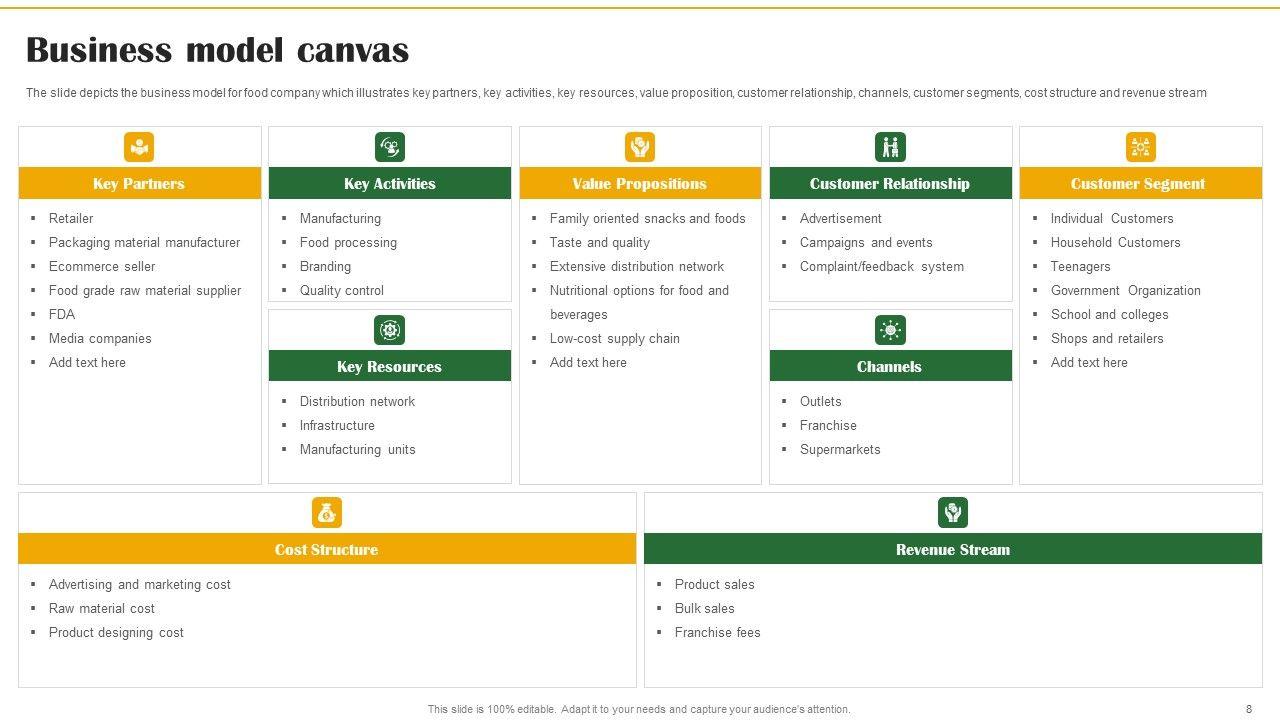
Task: Select the slide description subtitle text
Action: pos(616,93)
